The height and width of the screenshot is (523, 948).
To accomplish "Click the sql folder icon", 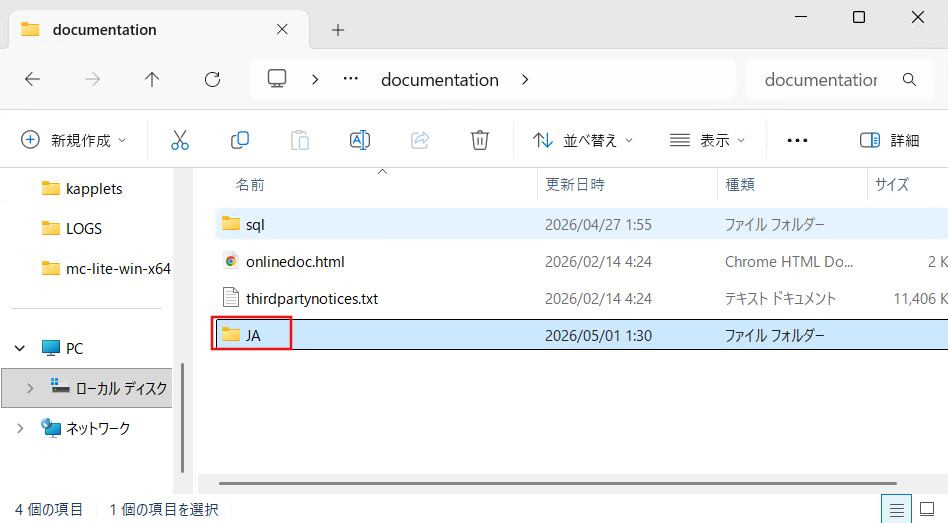I will click(x=231, y=224).
